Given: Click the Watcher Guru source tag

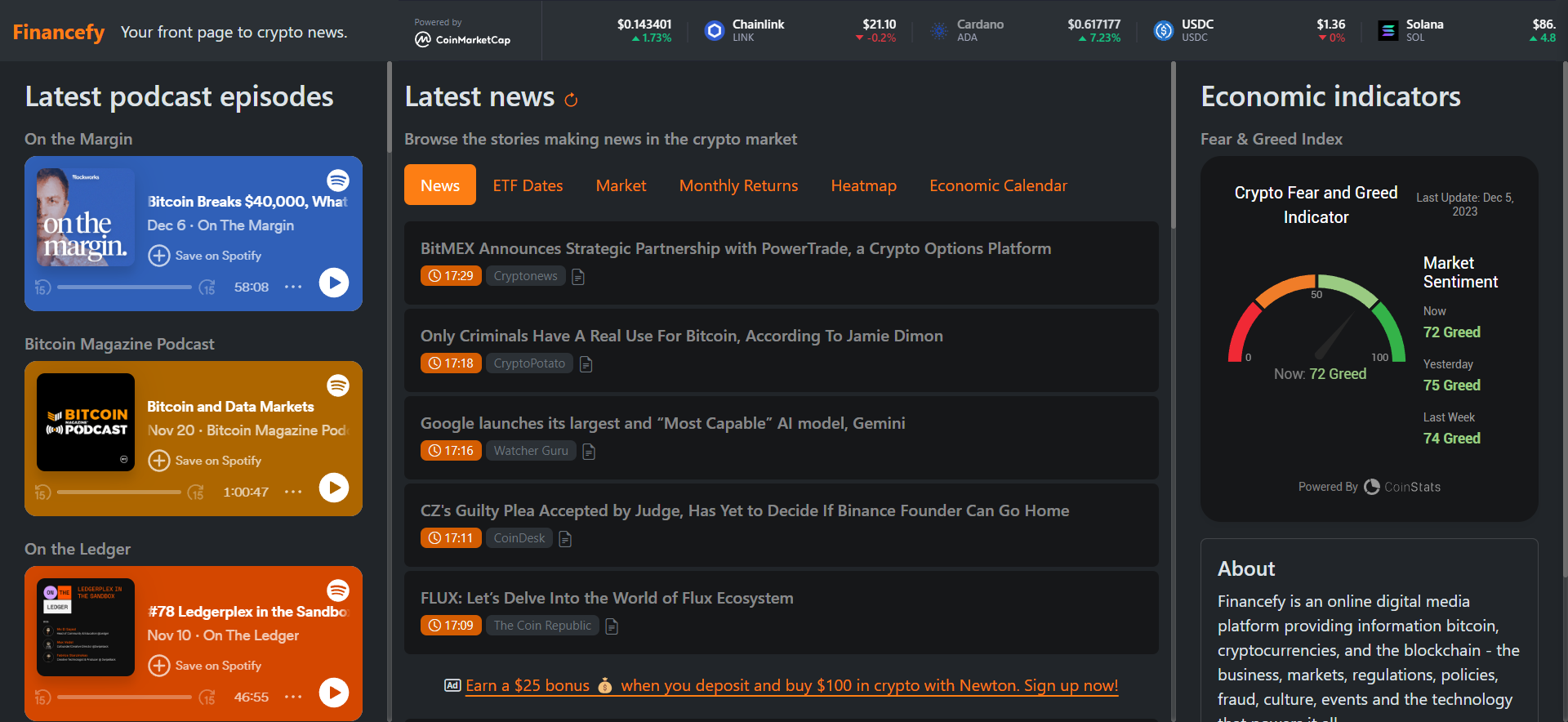Looking at the screenshot, I should (531, 451).
